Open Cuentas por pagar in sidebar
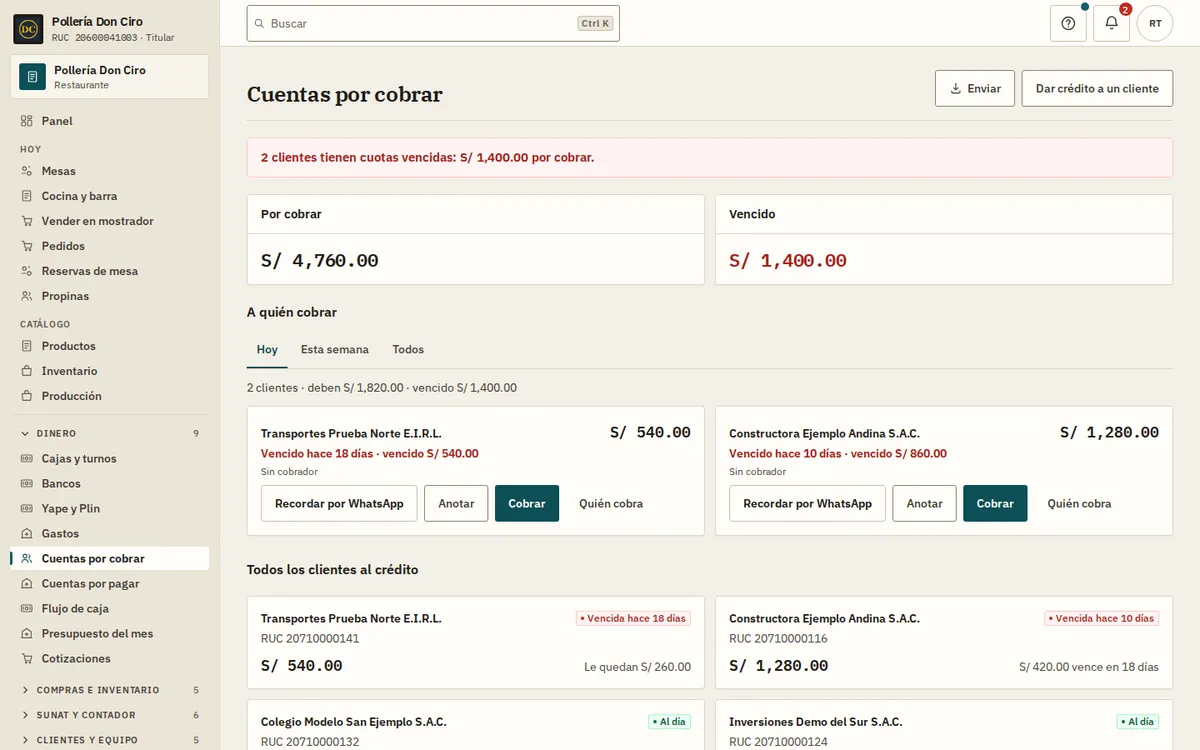This screenshot has width=1200, height=750. pos(110,584)
